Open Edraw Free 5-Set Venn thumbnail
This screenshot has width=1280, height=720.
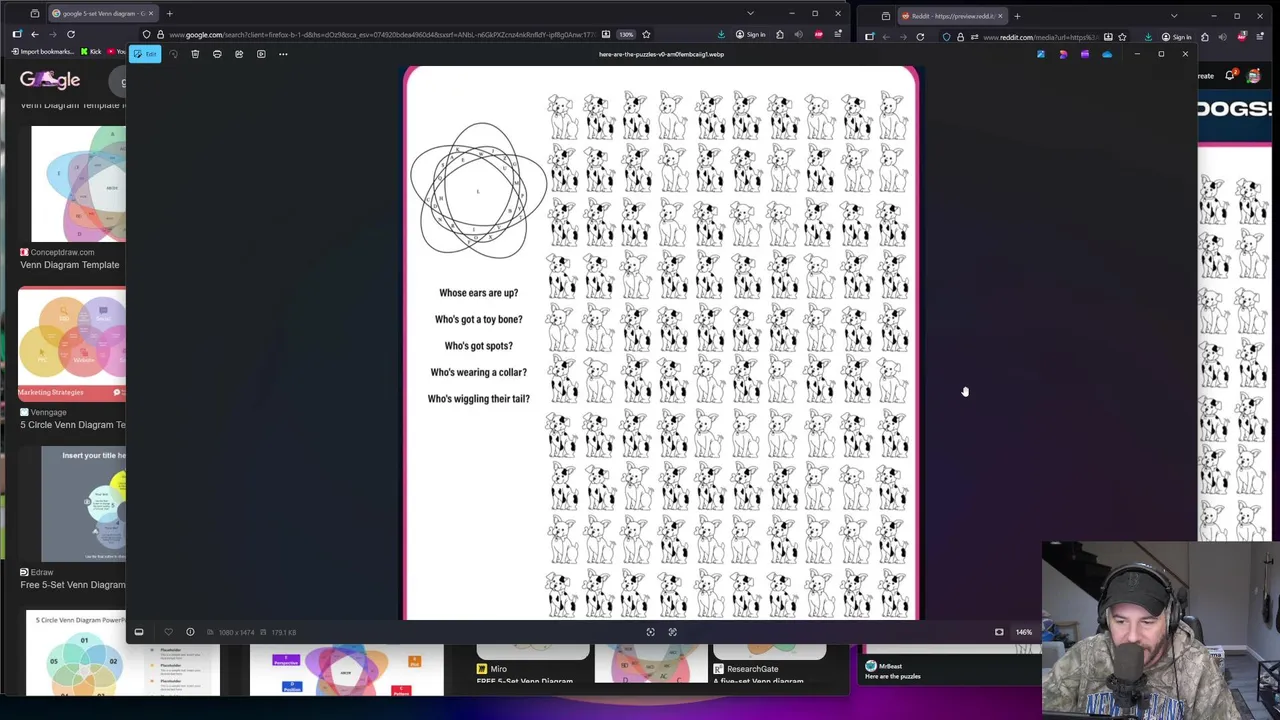coord(83,503)
